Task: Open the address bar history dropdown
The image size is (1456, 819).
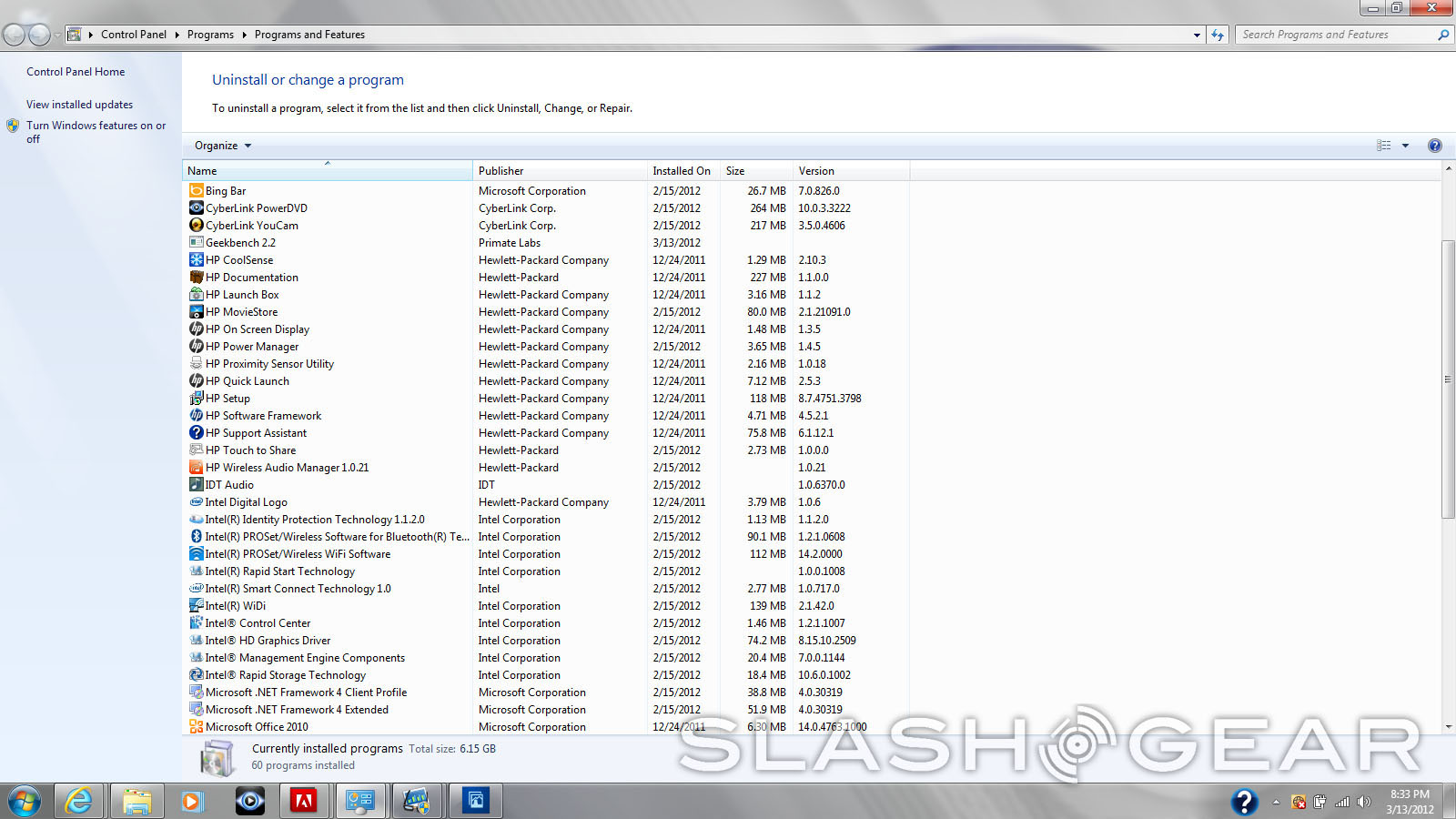Action: point(1197,35)
